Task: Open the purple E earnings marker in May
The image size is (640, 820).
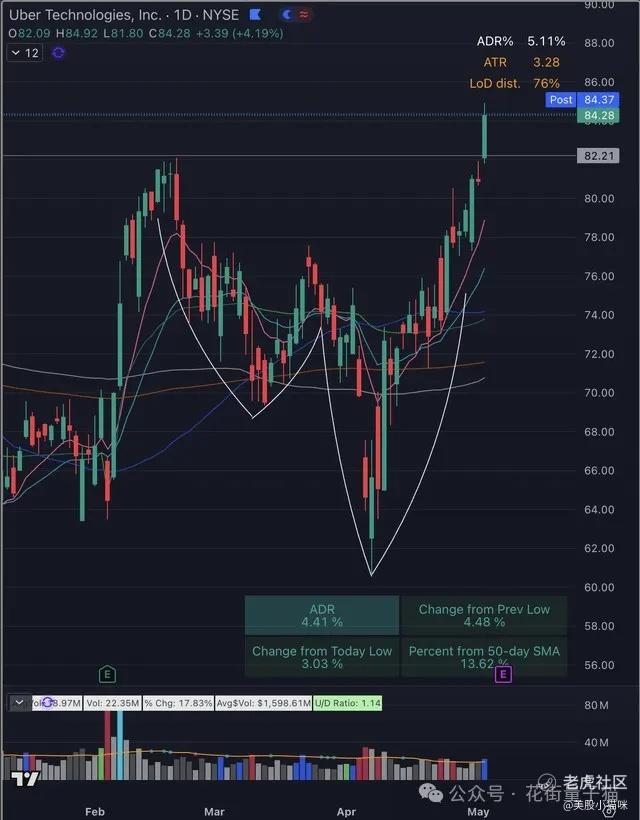Action: tap(503, 674)
